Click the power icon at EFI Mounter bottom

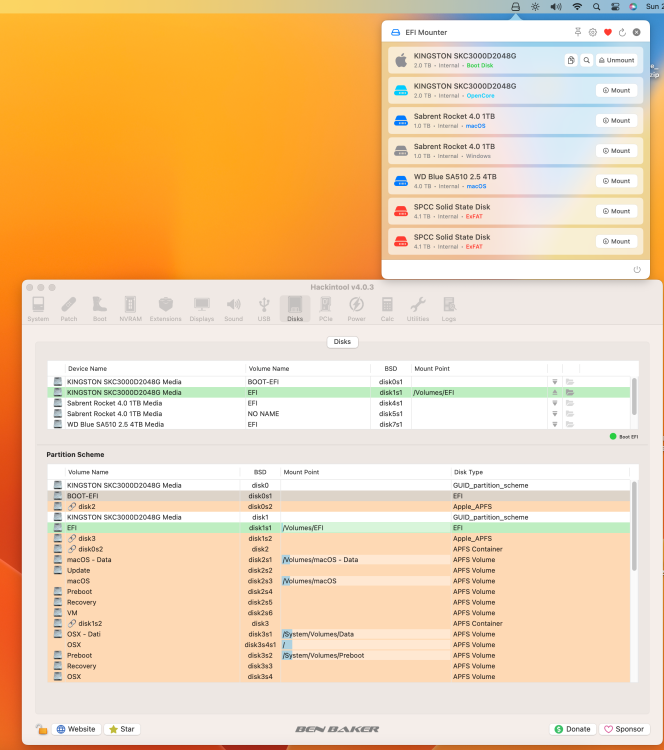(637, 269)
